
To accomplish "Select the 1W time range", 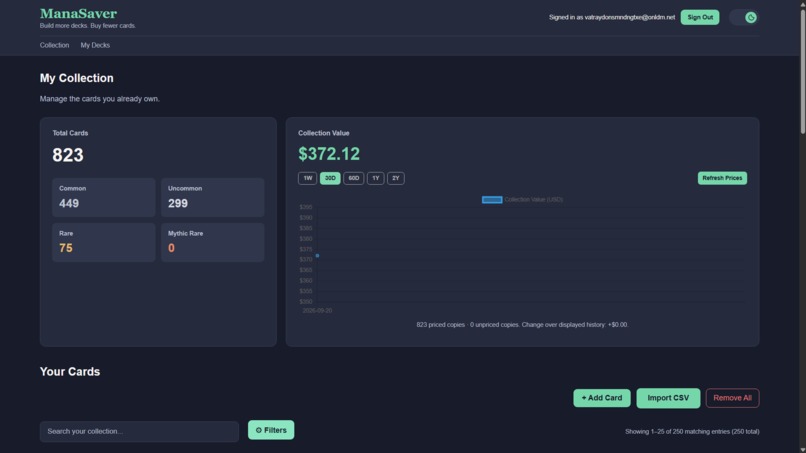I will (x=307, y=178).
